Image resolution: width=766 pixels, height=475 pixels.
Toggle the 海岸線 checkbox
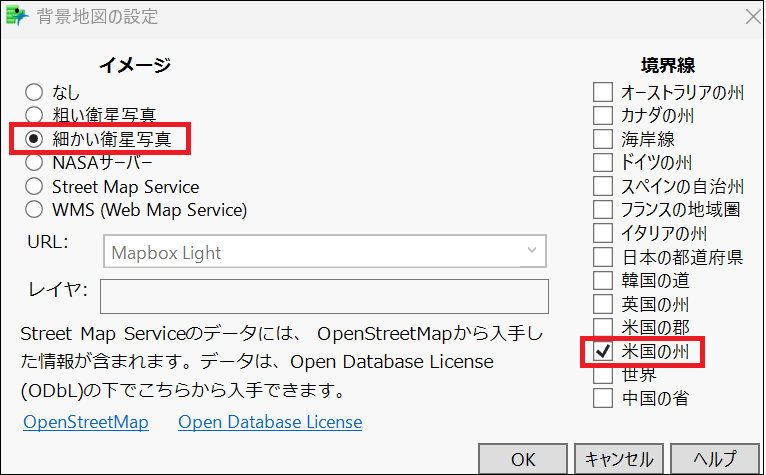click(602, 139)
